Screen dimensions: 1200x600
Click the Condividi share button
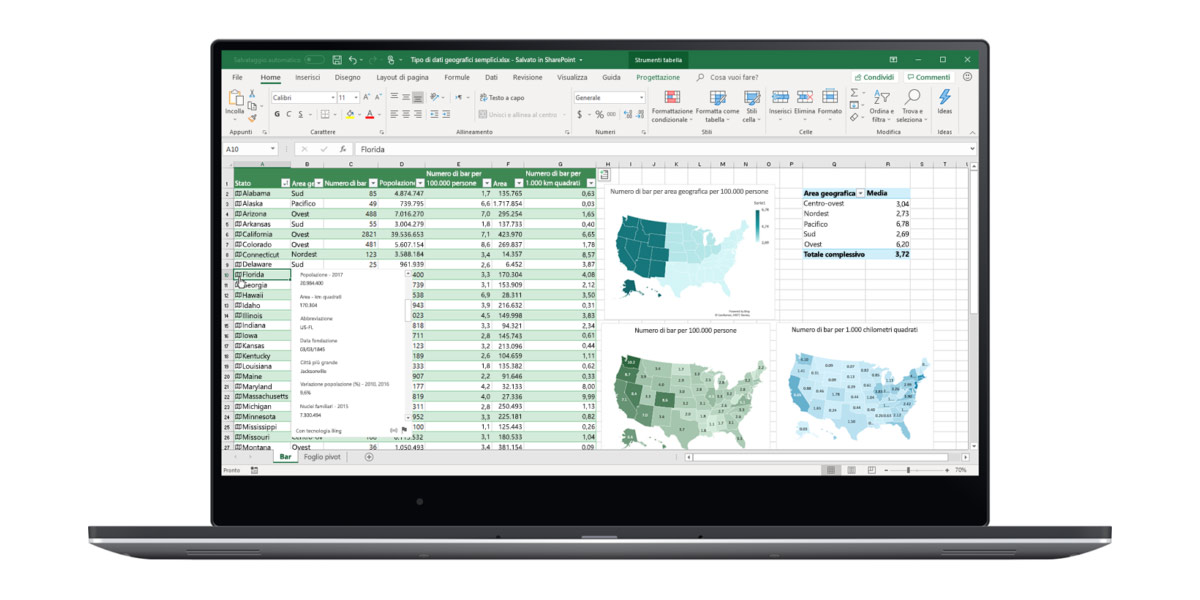click(x=875, y=77)
